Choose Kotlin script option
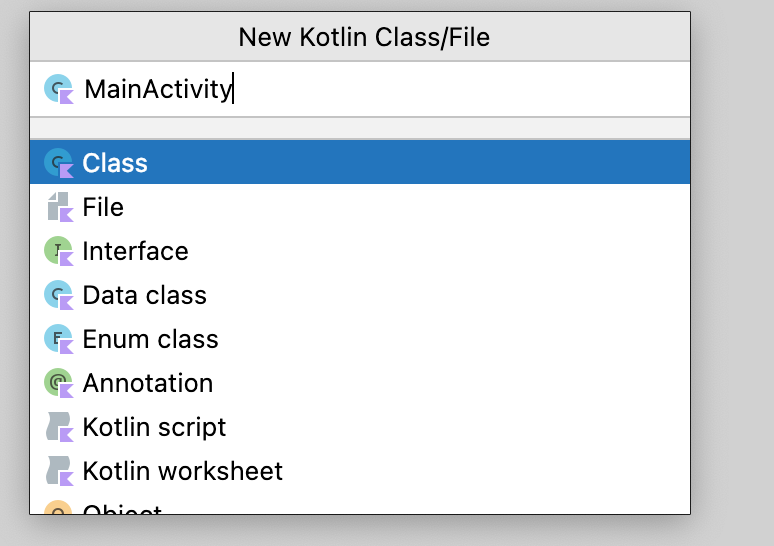The image size is (774, 546). [154, 427]
